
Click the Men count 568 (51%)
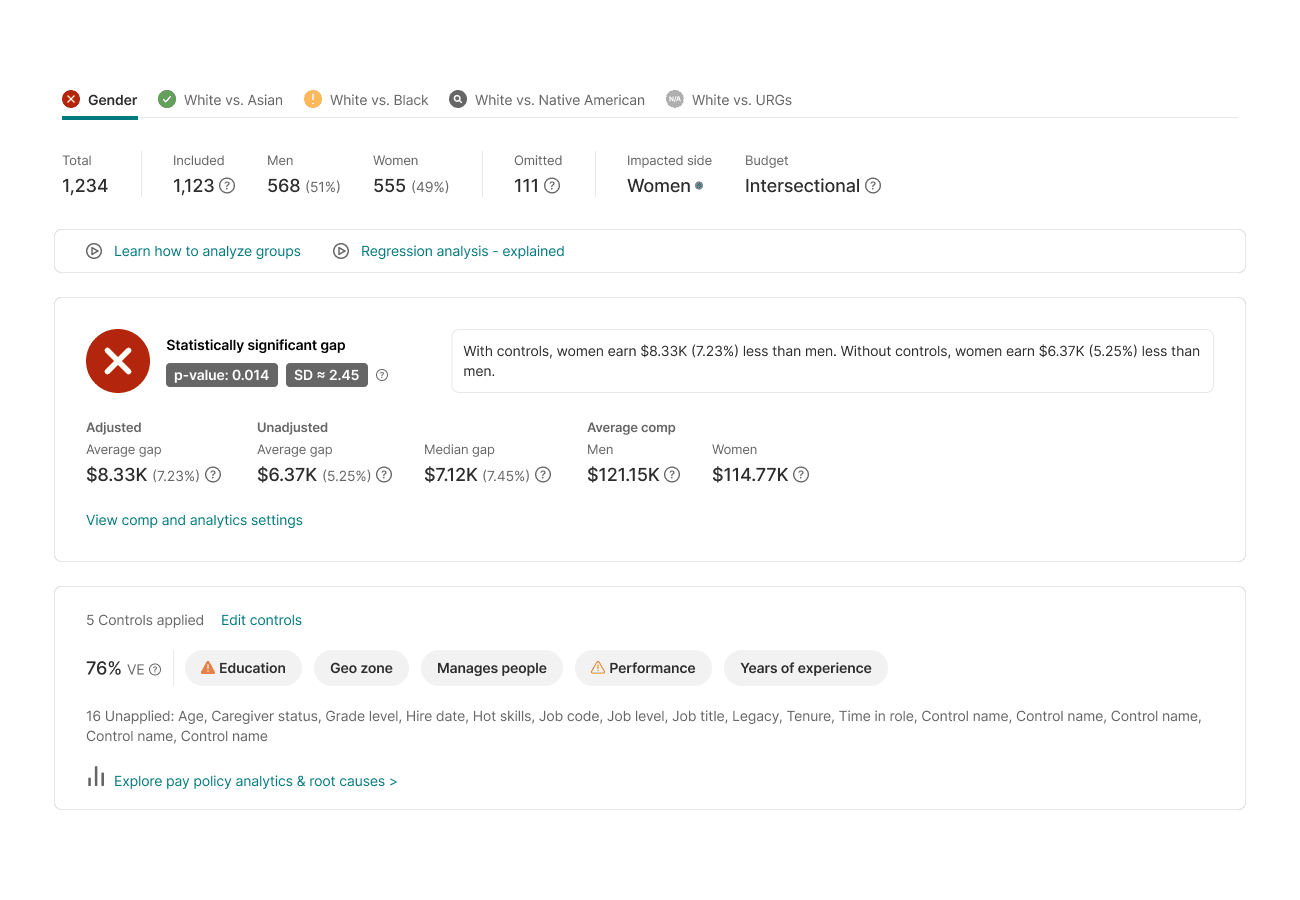[304, 186]
